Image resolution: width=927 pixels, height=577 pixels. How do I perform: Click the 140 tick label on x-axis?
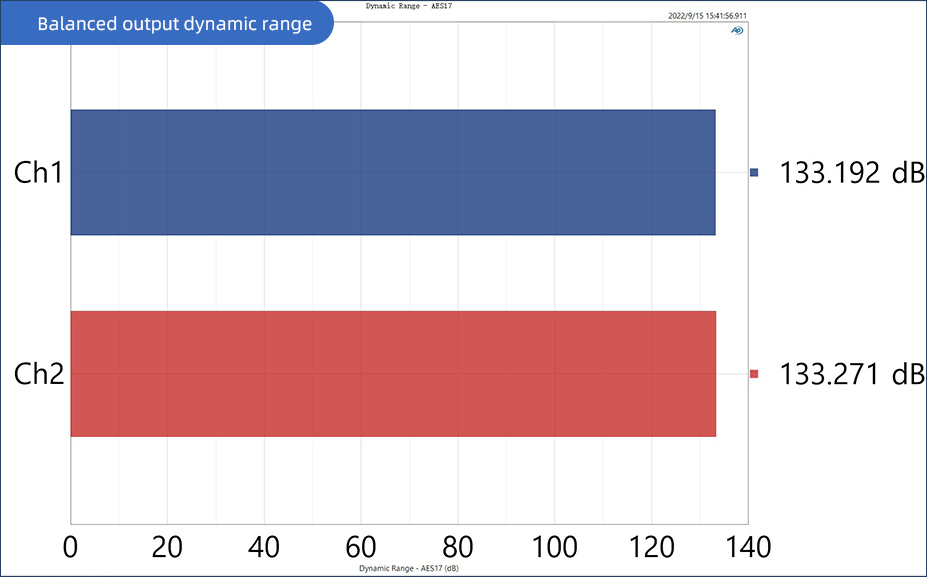[747, 546]
